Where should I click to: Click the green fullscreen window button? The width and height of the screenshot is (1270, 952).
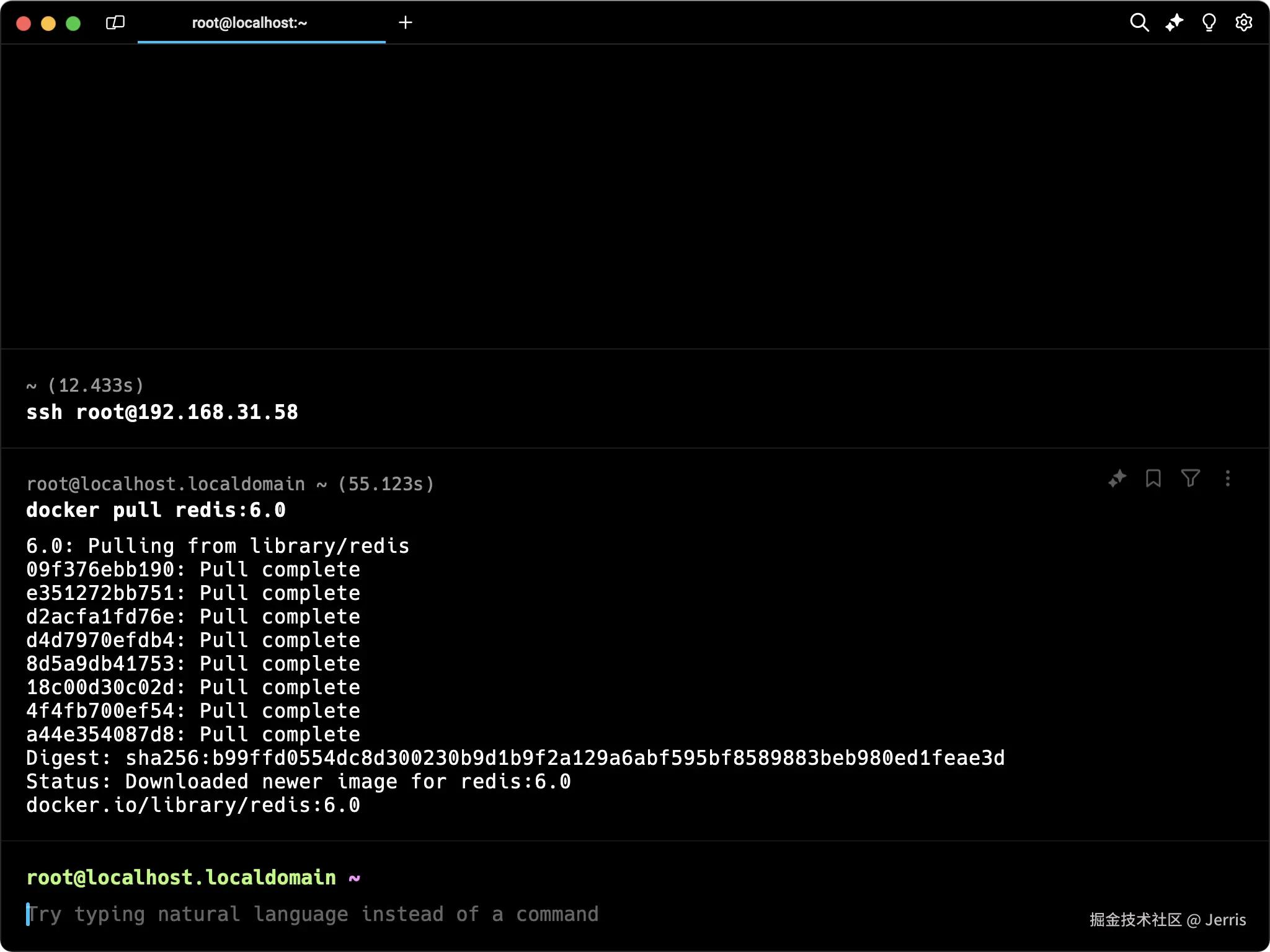[73, 24]
